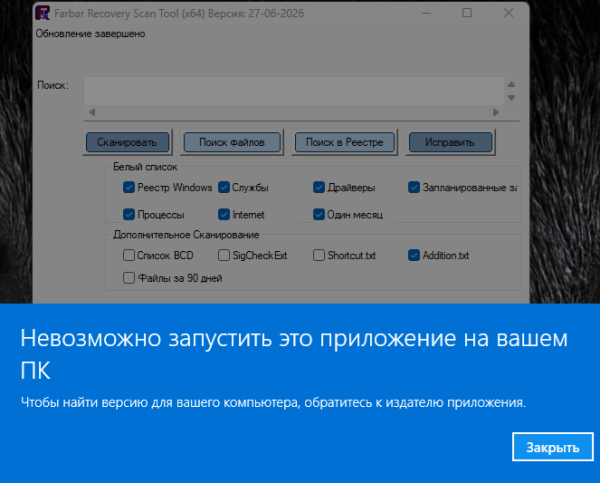Click the Farbar Recovery Scan Tool title icon
600x483 pixels.
[x=42, y=13]
